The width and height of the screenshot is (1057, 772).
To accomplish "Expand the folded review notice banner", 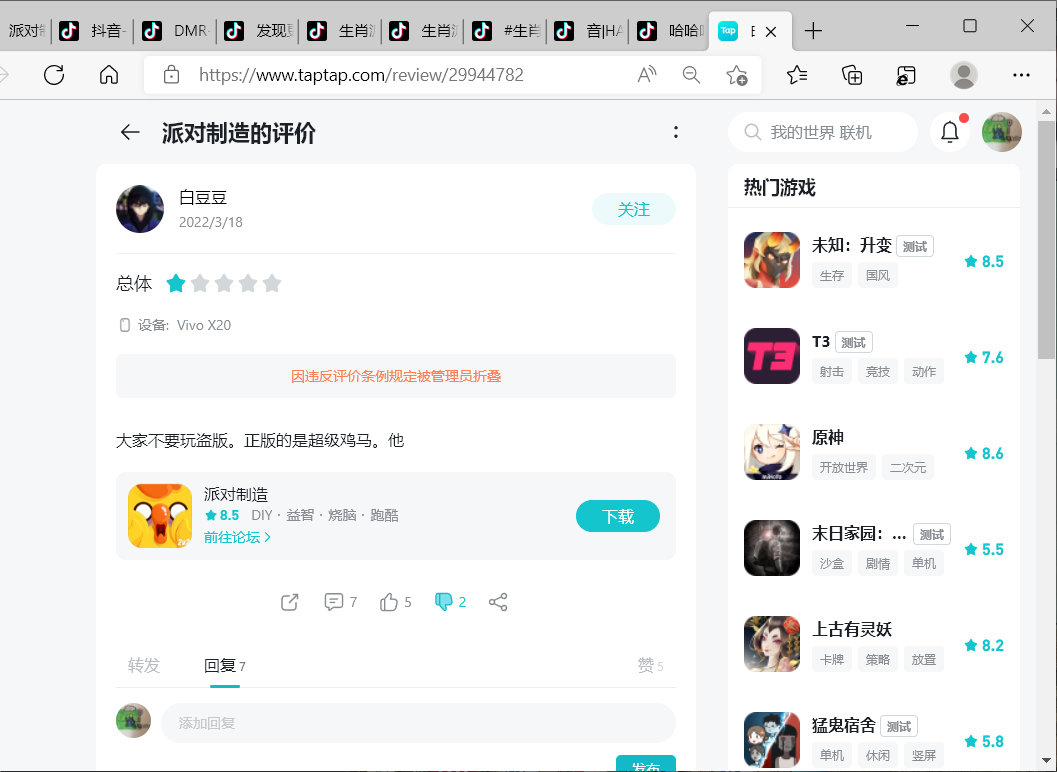I will click(396, 376).
